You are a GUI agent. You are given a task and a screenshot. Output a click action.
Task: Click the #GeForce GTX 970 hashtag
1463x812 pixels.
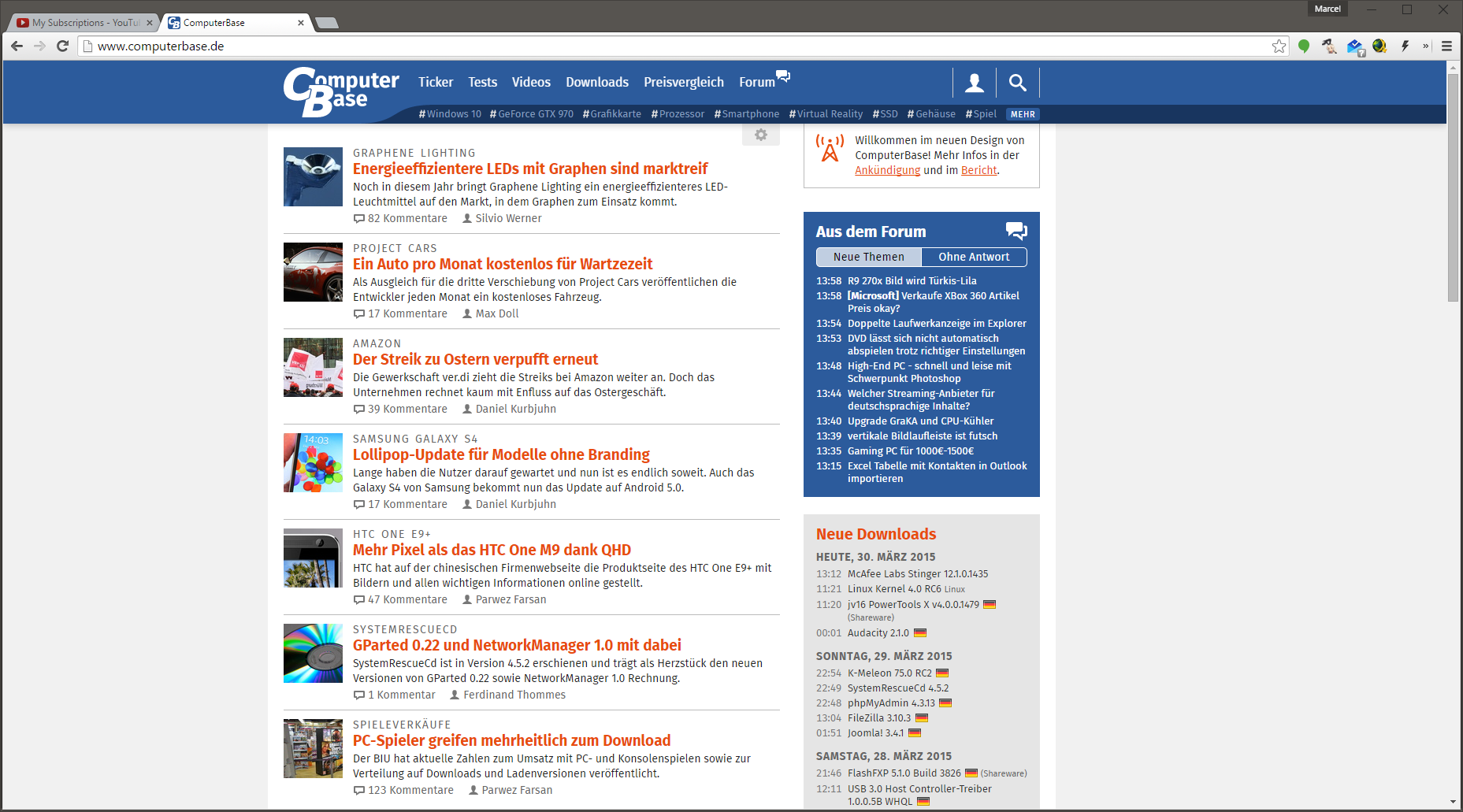[x=532, y=114]
